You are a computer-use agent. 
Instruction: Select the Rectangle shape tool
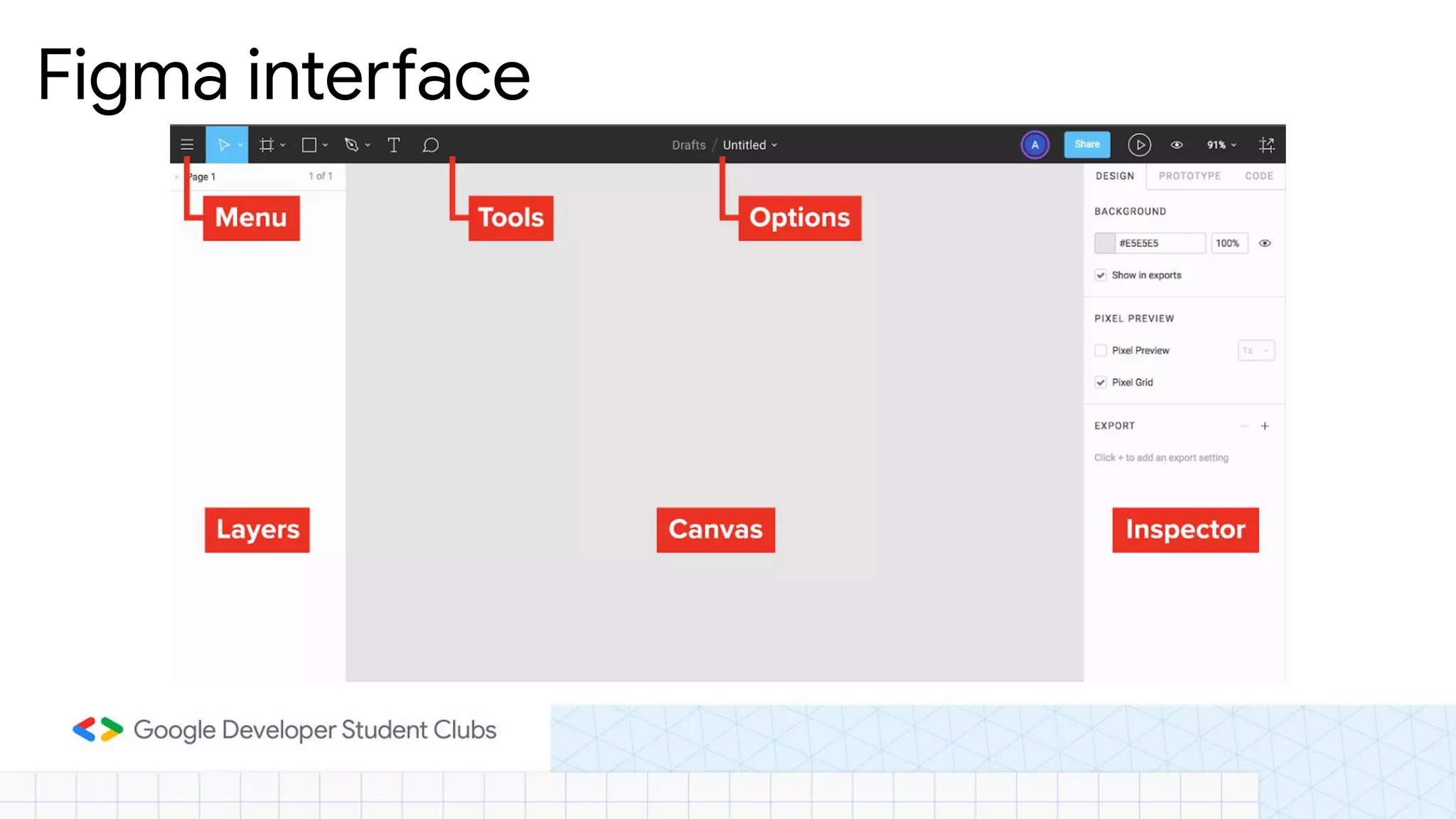click(x=309, y=145)
